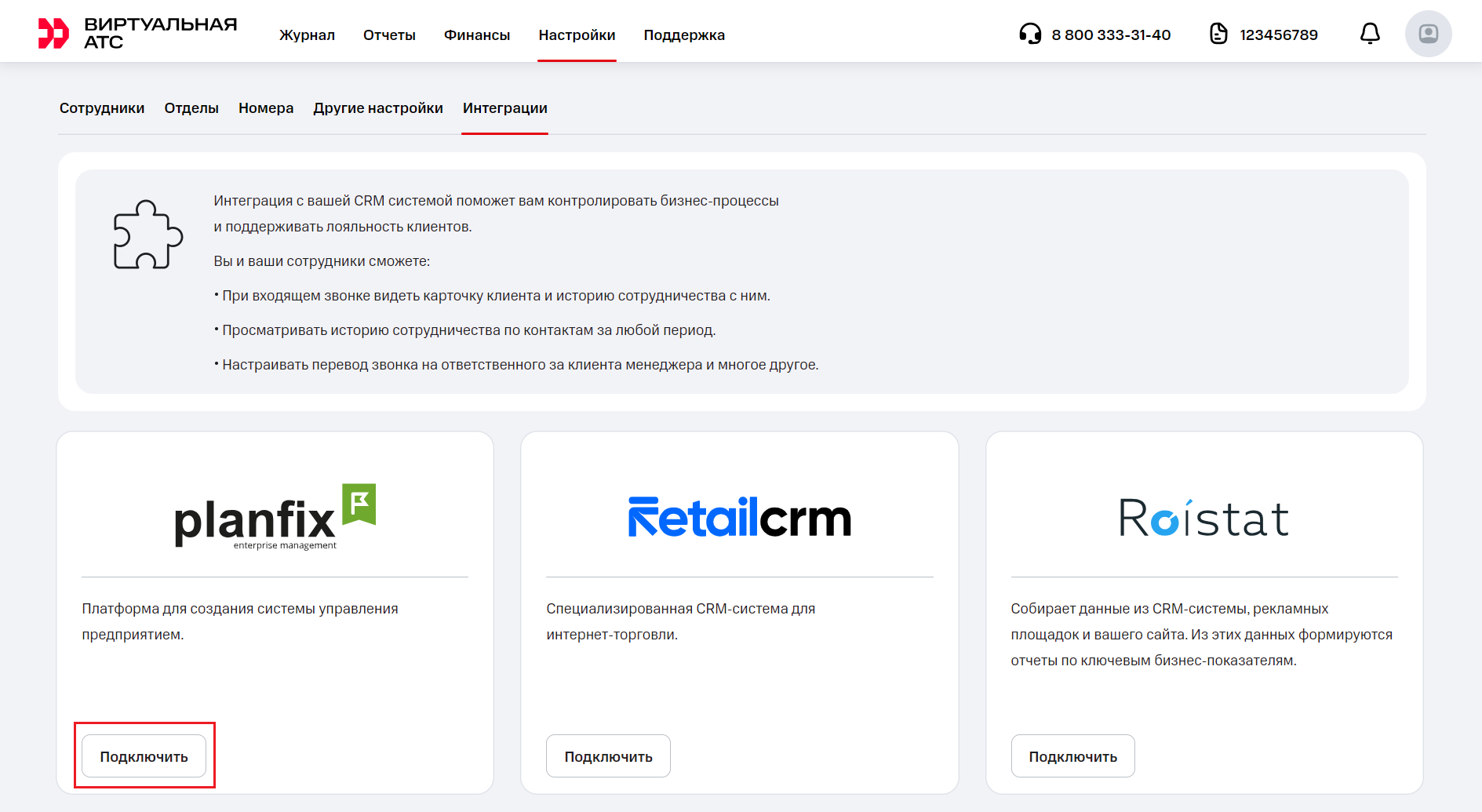Go to Отчеты in top navigation
Image resolution: width=1482 pixels, height=812 pixels.
(389, 35)
